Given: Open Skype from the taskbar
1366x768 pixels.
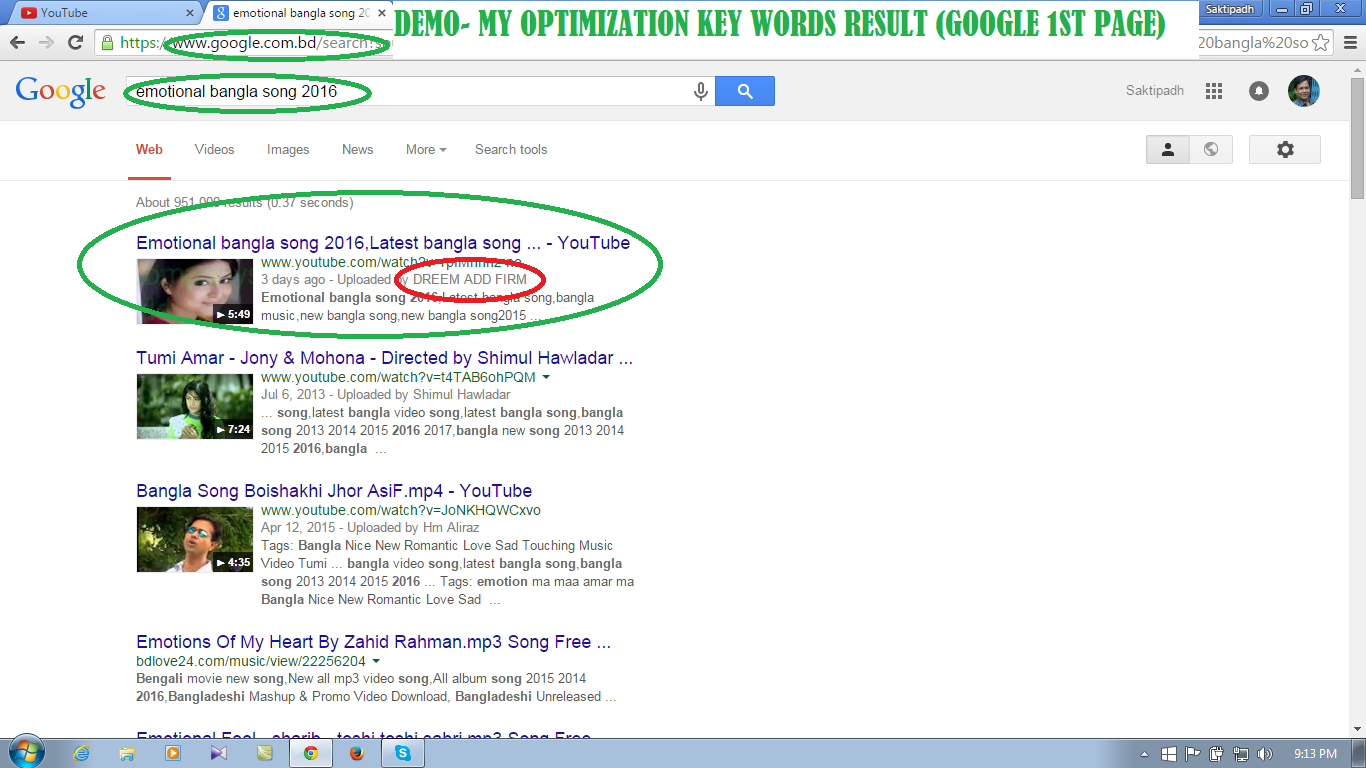Looking at the screenshot, I should coord(403,753).
